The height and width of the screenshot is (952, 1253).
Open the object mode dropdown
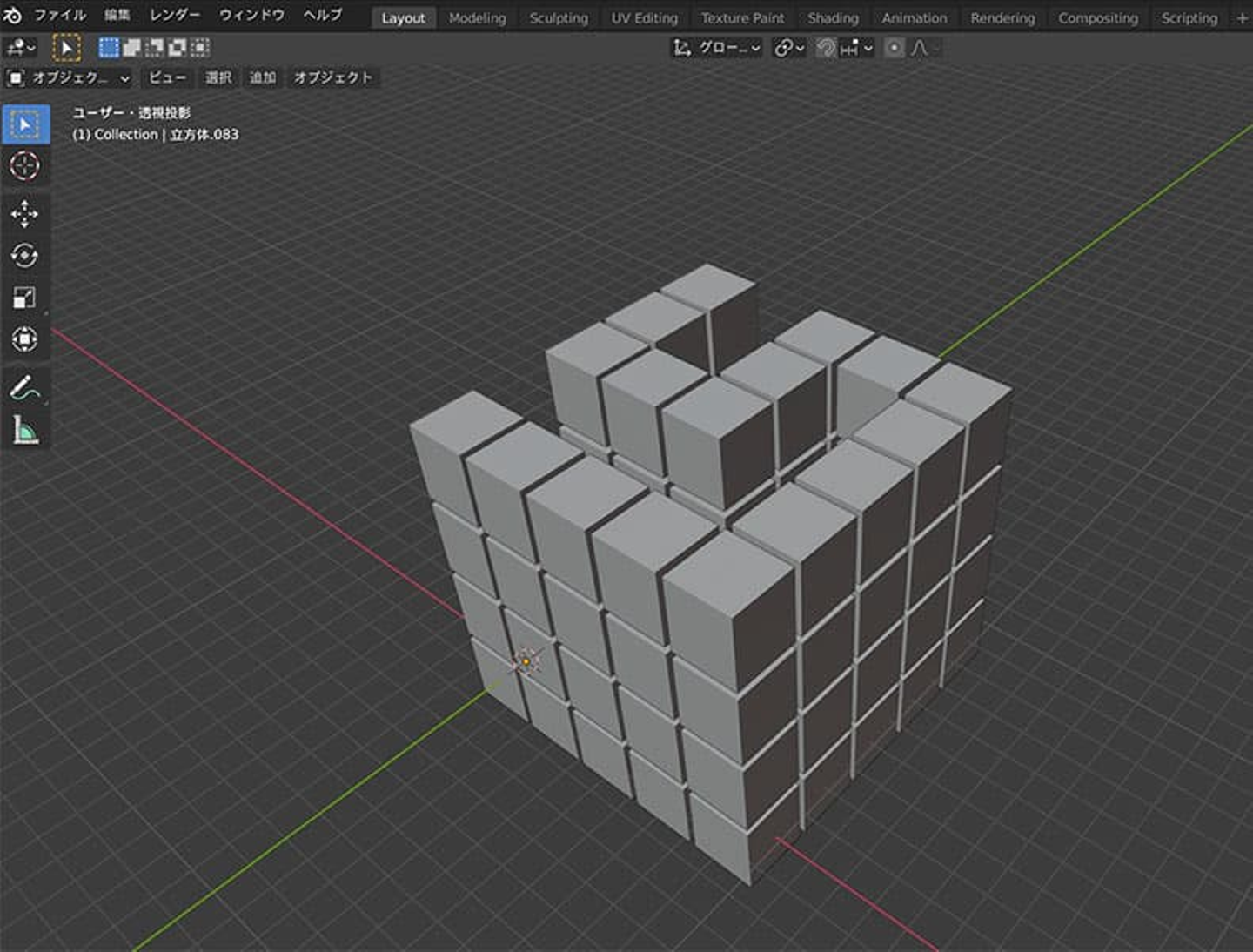tap(70, 78)
